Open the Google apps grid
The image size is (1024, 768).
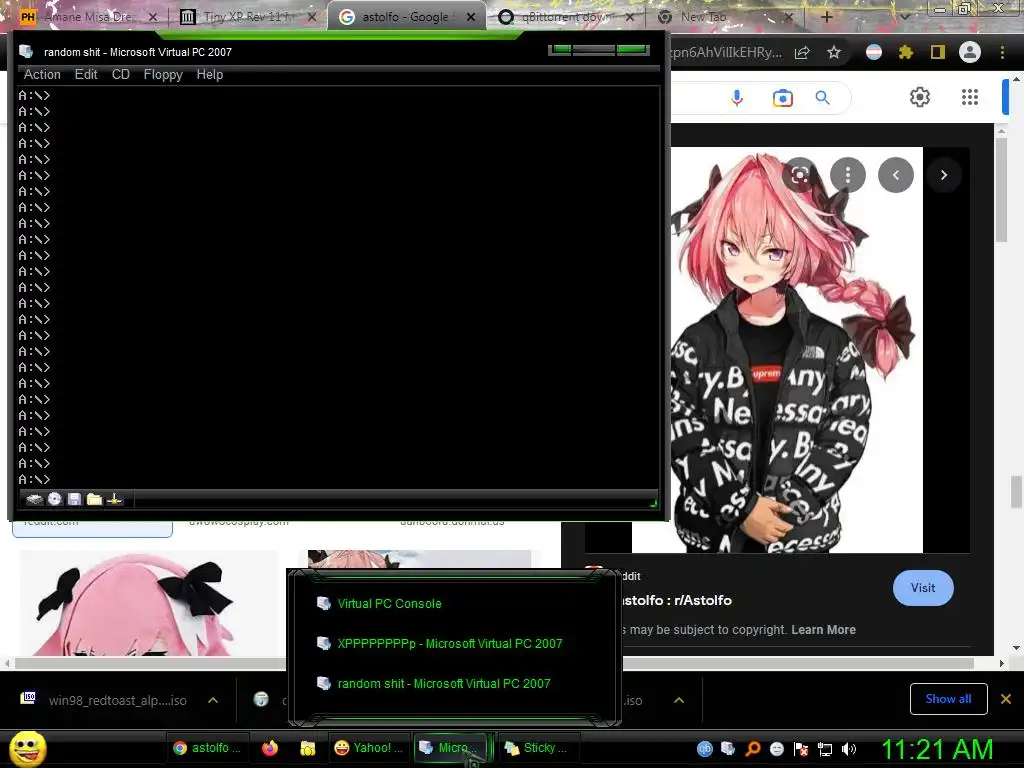point(970,97)
